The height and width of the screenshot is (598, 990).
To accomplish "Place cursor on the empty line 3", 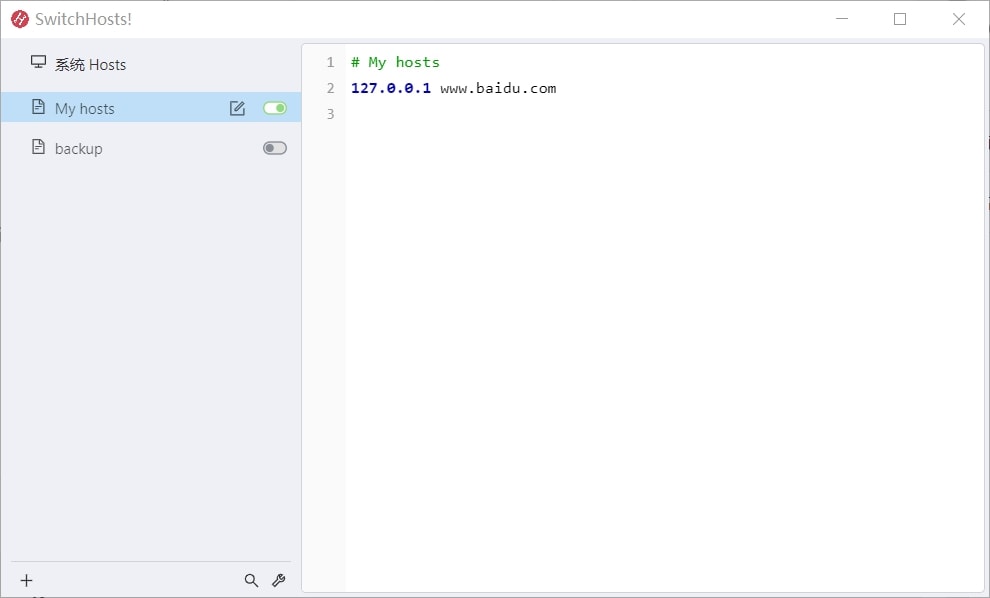I will [x=663, y=114].
